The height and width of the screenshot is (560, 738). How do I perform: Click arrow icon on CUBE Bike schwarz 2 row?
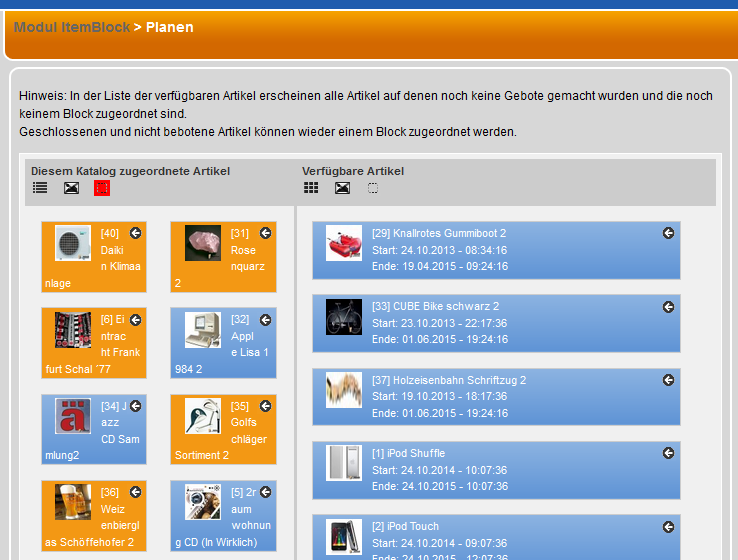[x=668, y=307]
